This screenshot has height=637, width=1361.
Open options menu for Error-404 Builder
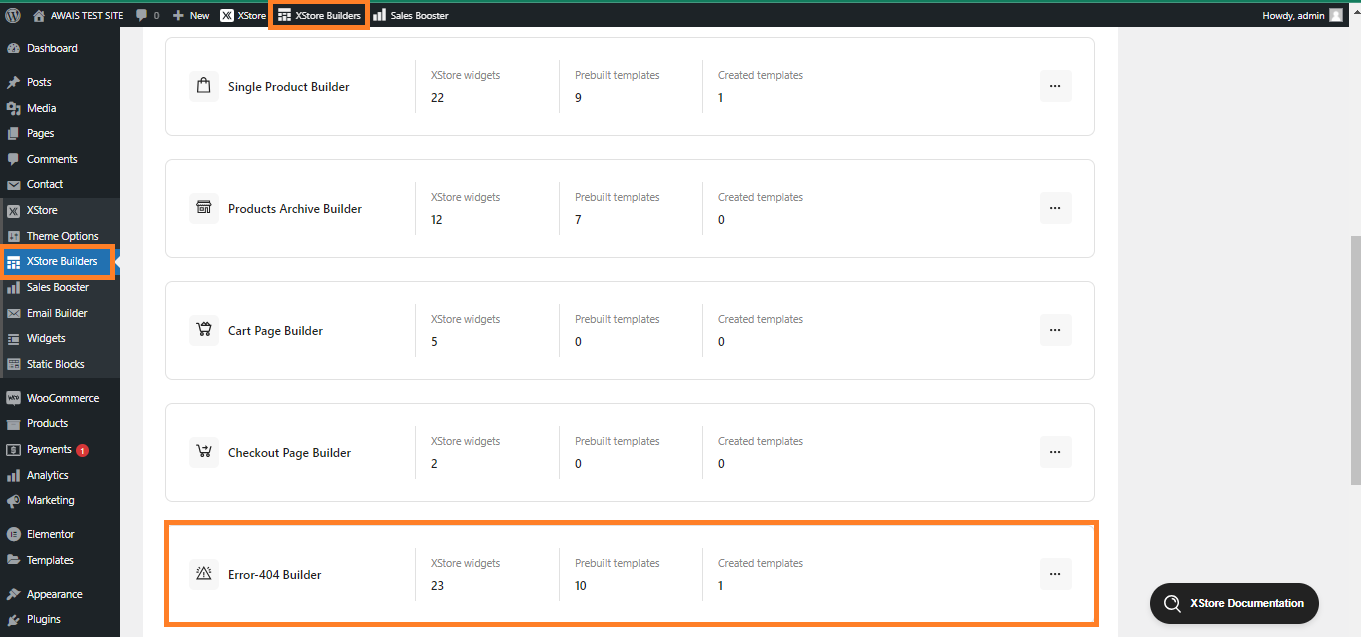tap(1055, 574)
